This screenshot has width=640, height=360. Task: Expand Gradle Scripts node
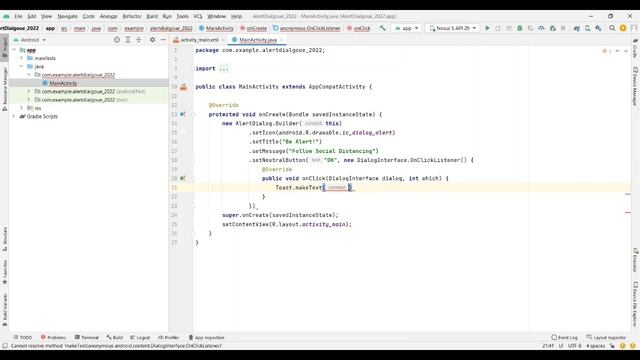(x=14, y=116)
